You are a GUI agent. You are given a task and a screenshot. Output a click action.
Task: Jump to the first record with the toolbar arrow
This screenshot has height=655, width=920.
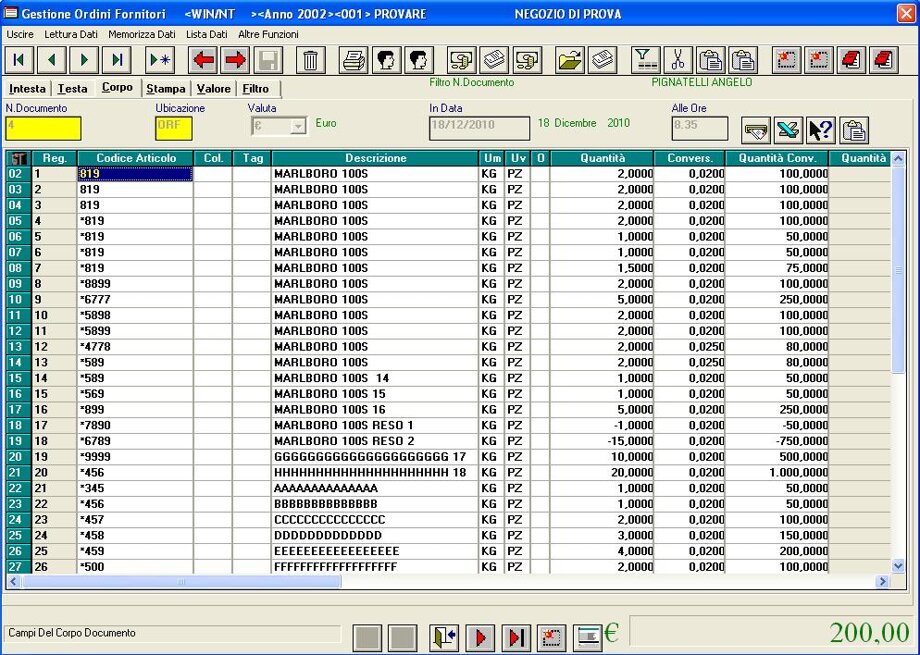(19, 60)
